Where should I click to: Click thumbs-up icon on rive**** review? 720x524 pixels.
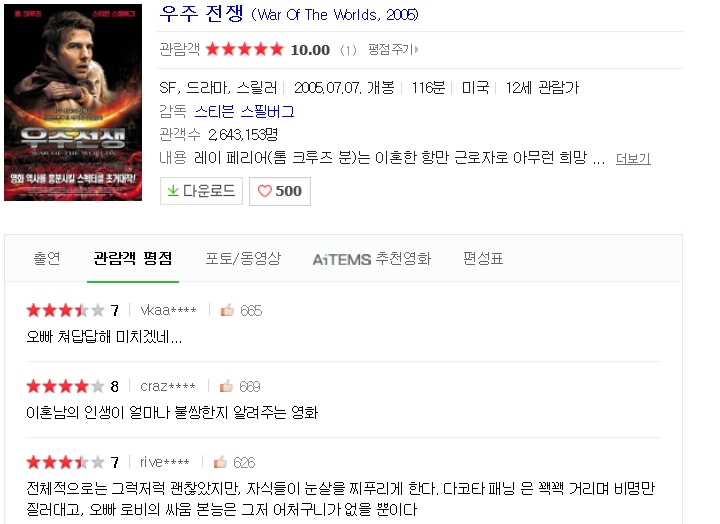[220, 462]
